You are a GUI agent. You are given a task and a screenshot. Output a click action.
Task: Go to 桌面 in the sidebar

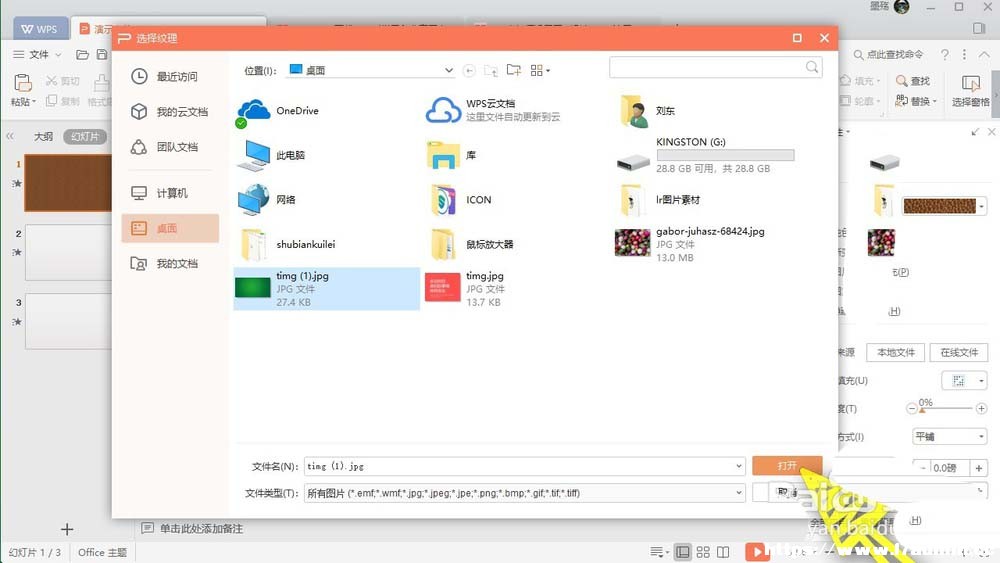pos(170,228)
